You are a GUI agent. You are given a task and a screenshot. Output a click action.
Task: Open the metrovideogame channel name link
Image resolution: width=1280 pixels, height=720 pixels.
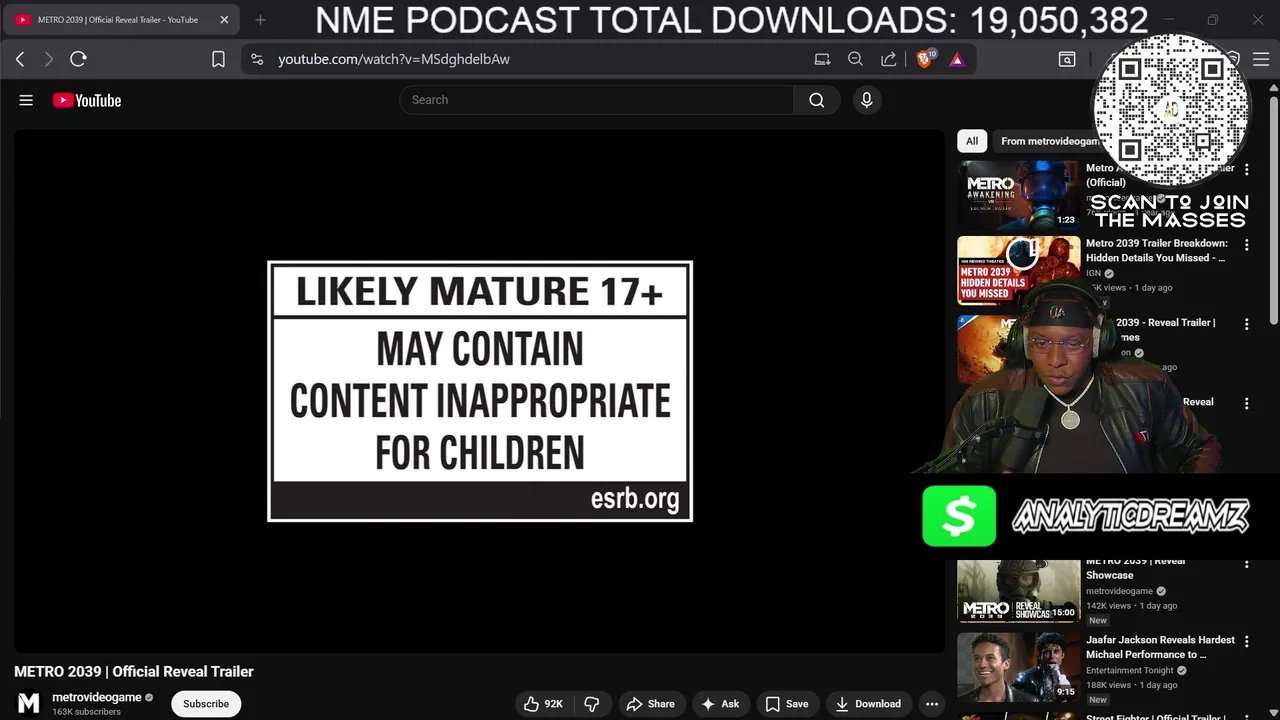(x=97, y=697)
